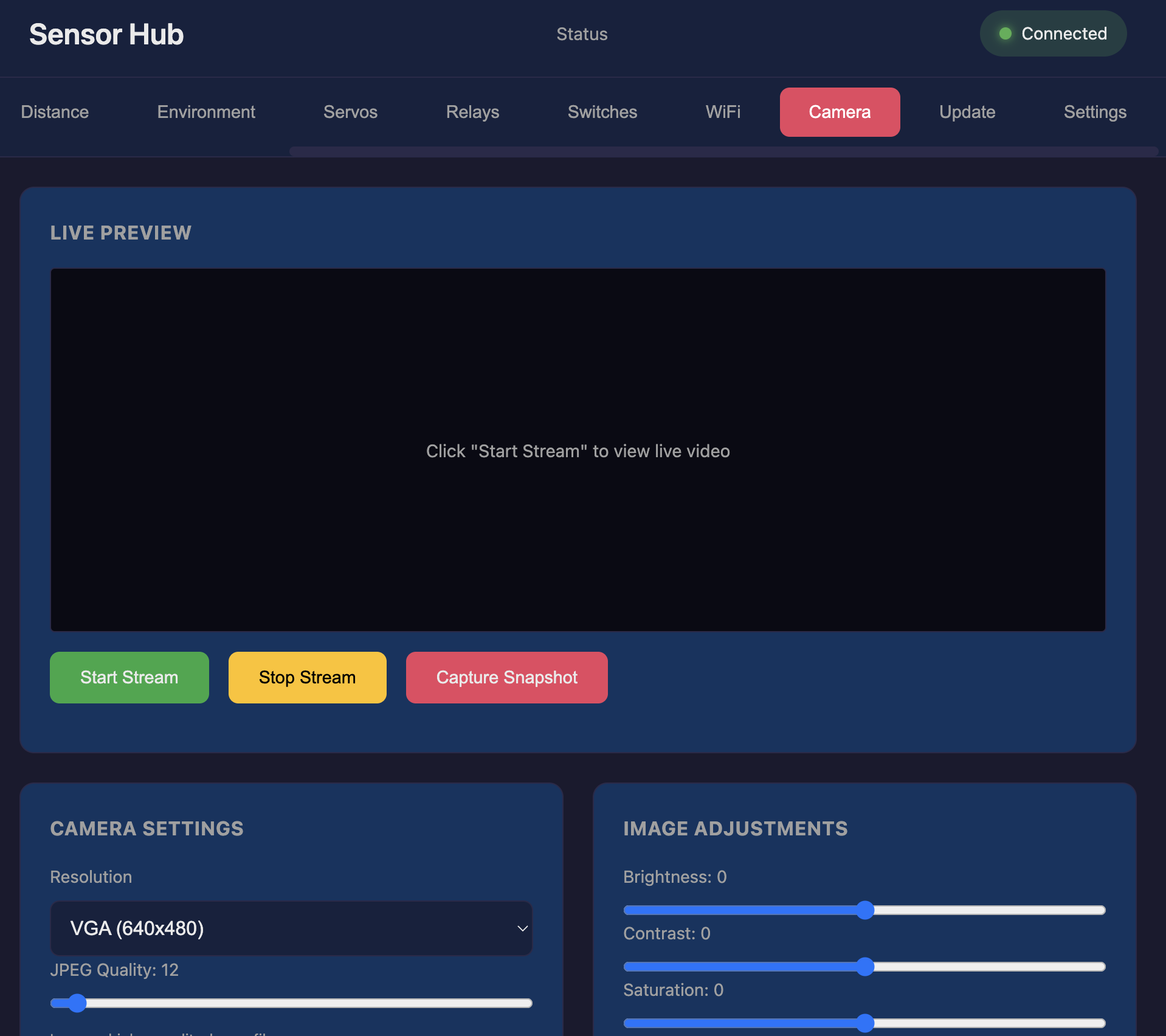Viewport: 1166px width, 1036px height.
Task: Switch to the Update tab
Action: 967,112
